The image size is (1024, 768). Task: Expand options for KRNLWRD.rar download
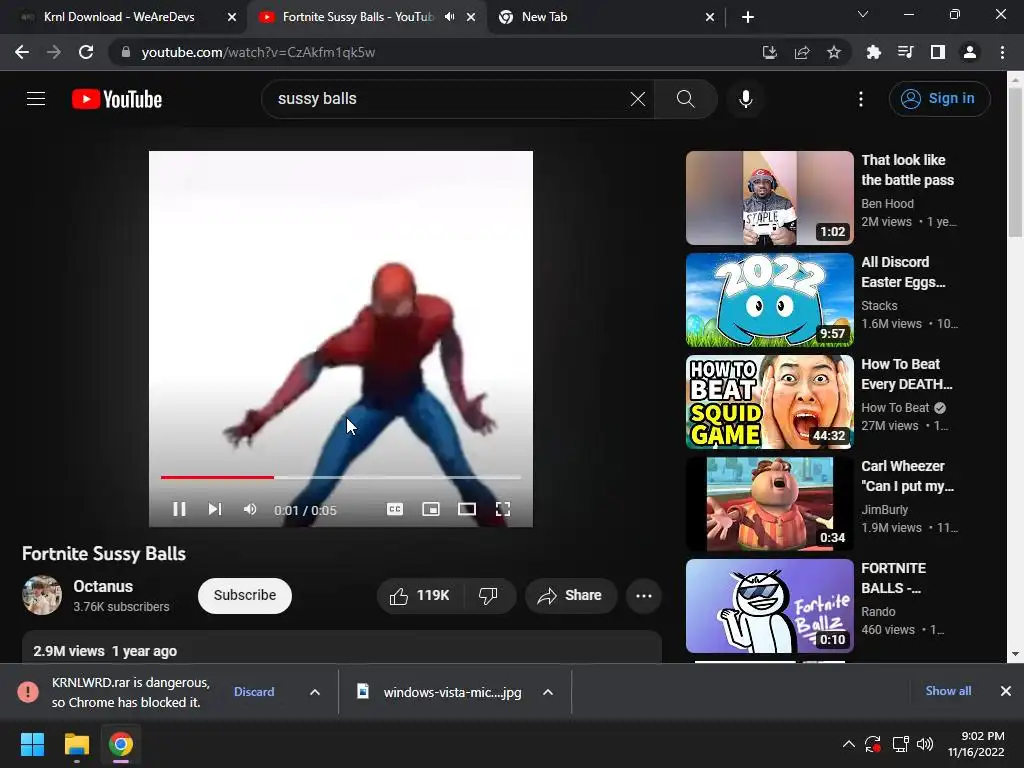coord(315,692)
